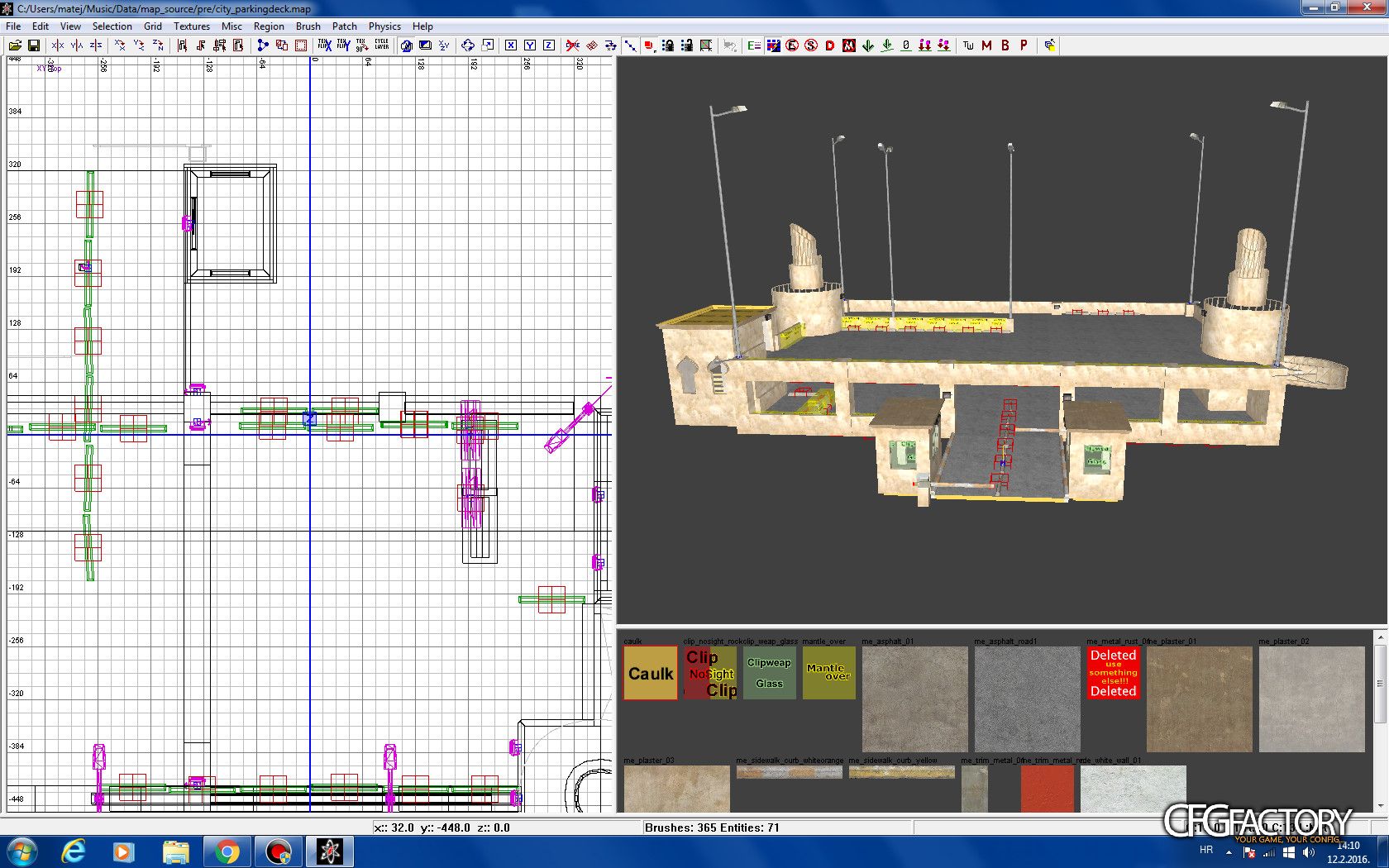The image size is (1389, 868).
Task: Open the View menu
Action: [x=70, y=26]
